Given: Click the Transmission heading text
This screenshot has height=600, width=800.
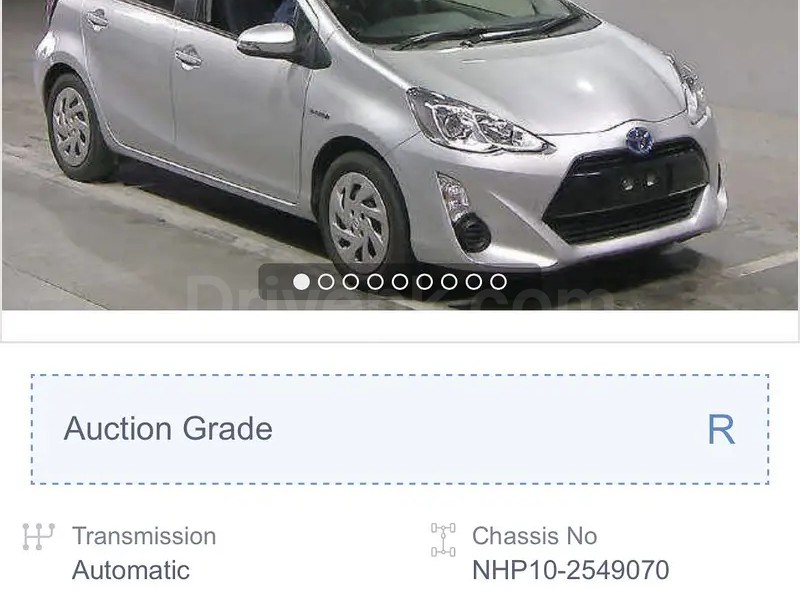Looking at the screenshot, I should pyautogui.click(x=144, y=536).
